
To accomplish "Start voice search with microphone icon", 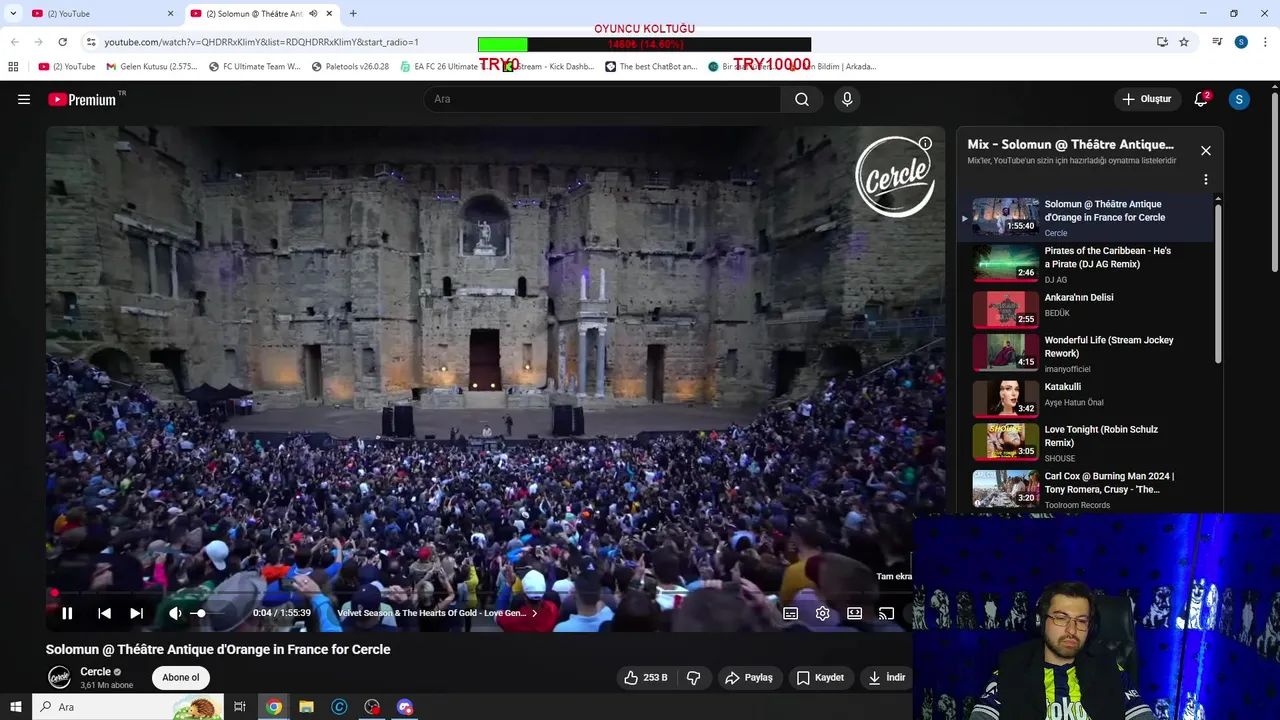I will tap(847, 99).
